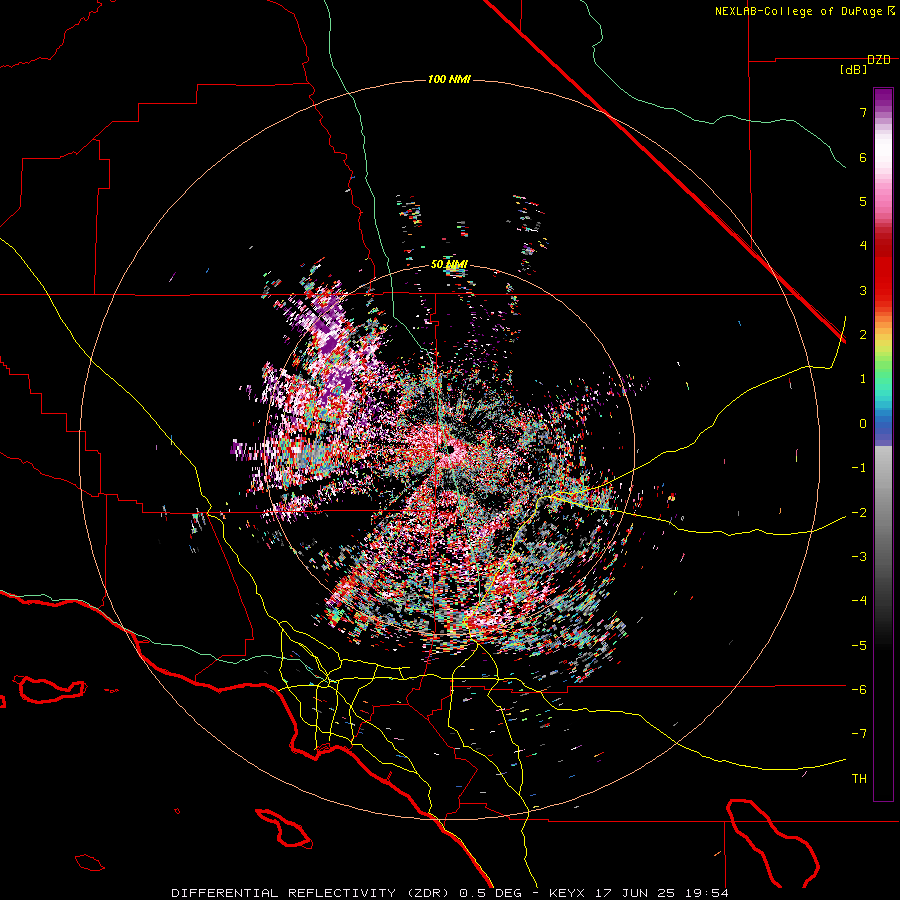Click the "DIFFERENTIAL REFLECTIVITY (ZDR)" title text
This screenshot has height=900, width=900.
click(312, 893)
